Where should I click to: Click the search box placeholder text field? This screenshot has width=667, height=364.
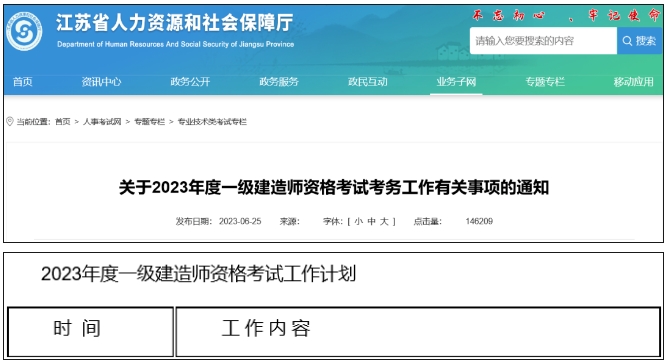tap(543, 41)
